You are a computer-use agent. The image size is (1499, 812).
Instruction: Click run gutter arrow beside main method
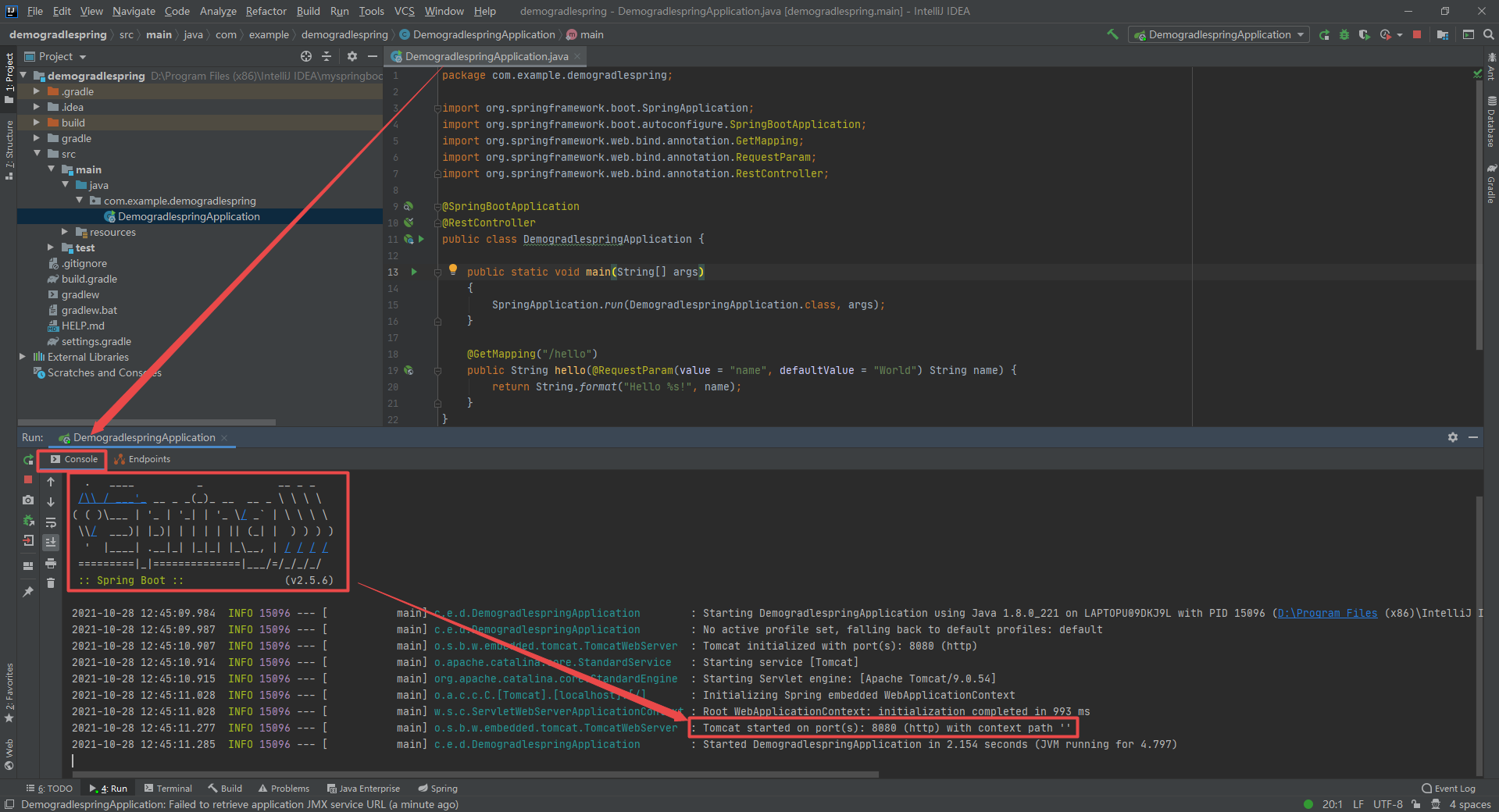[414, 272]
